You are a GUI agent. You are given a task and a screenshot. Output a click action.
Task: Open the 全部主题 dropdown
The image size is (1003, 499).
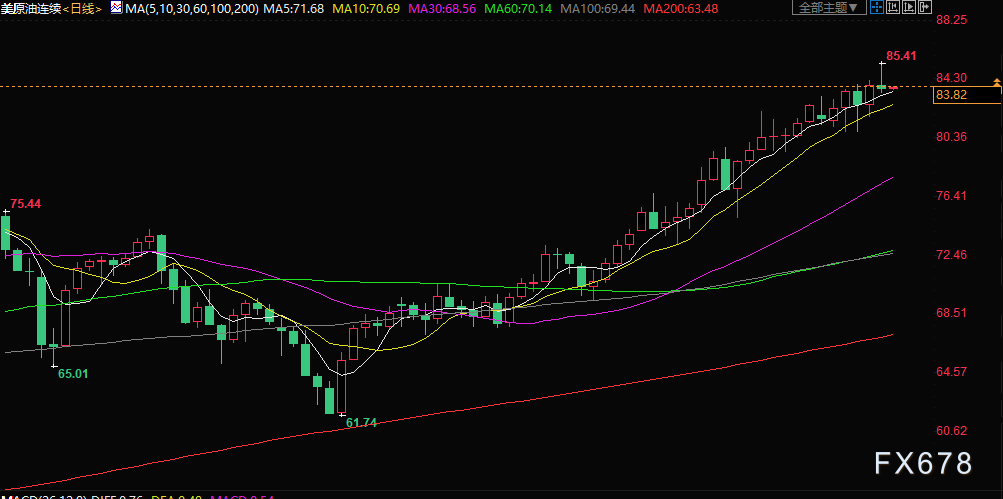click(x=829, y=8)
